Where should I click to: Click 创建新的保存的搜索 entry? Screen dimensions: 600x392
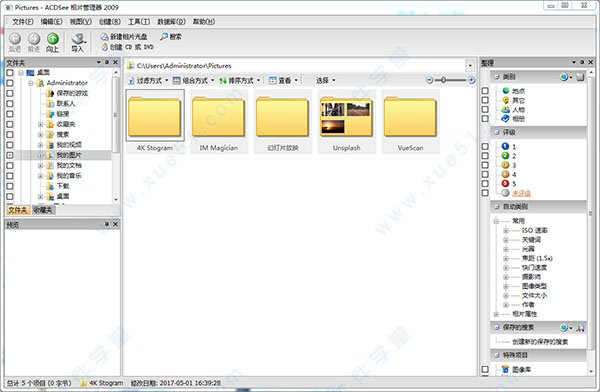pyautogui.click(x=540, y=342)
